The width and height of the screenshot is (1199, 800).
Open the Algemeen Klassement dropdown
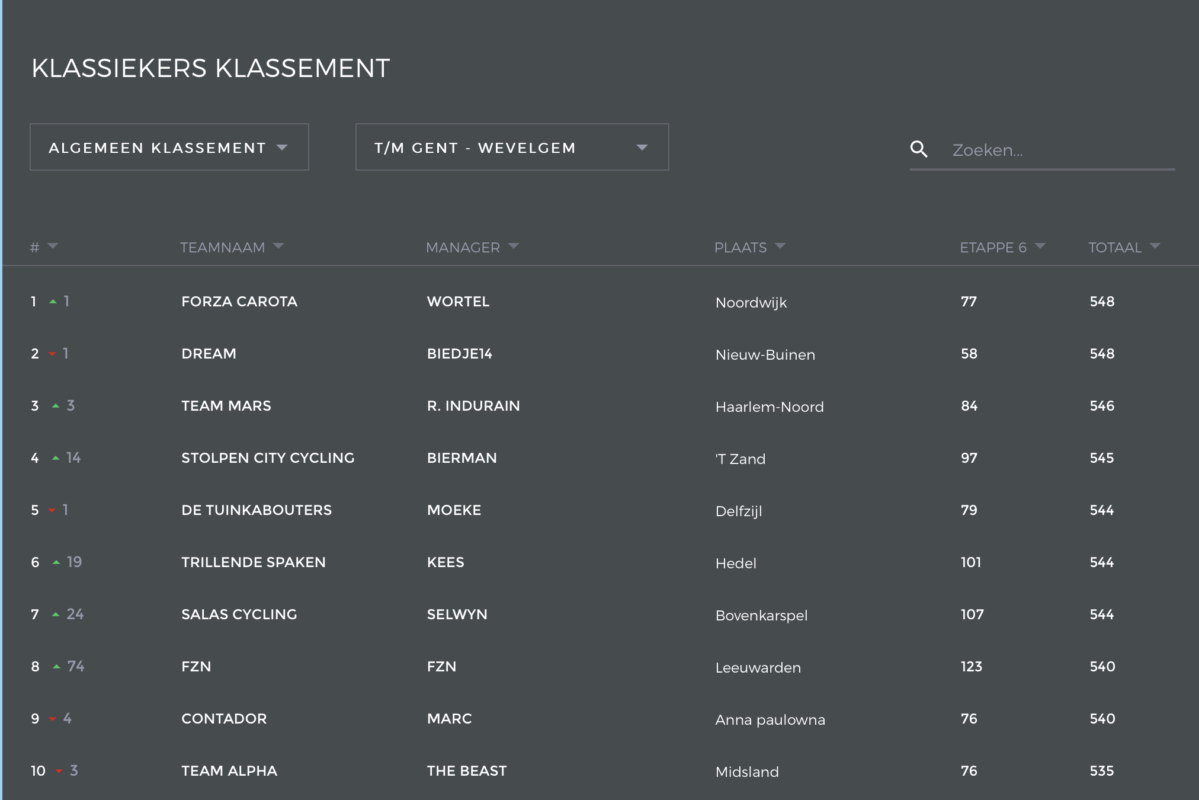coord(169,147)
